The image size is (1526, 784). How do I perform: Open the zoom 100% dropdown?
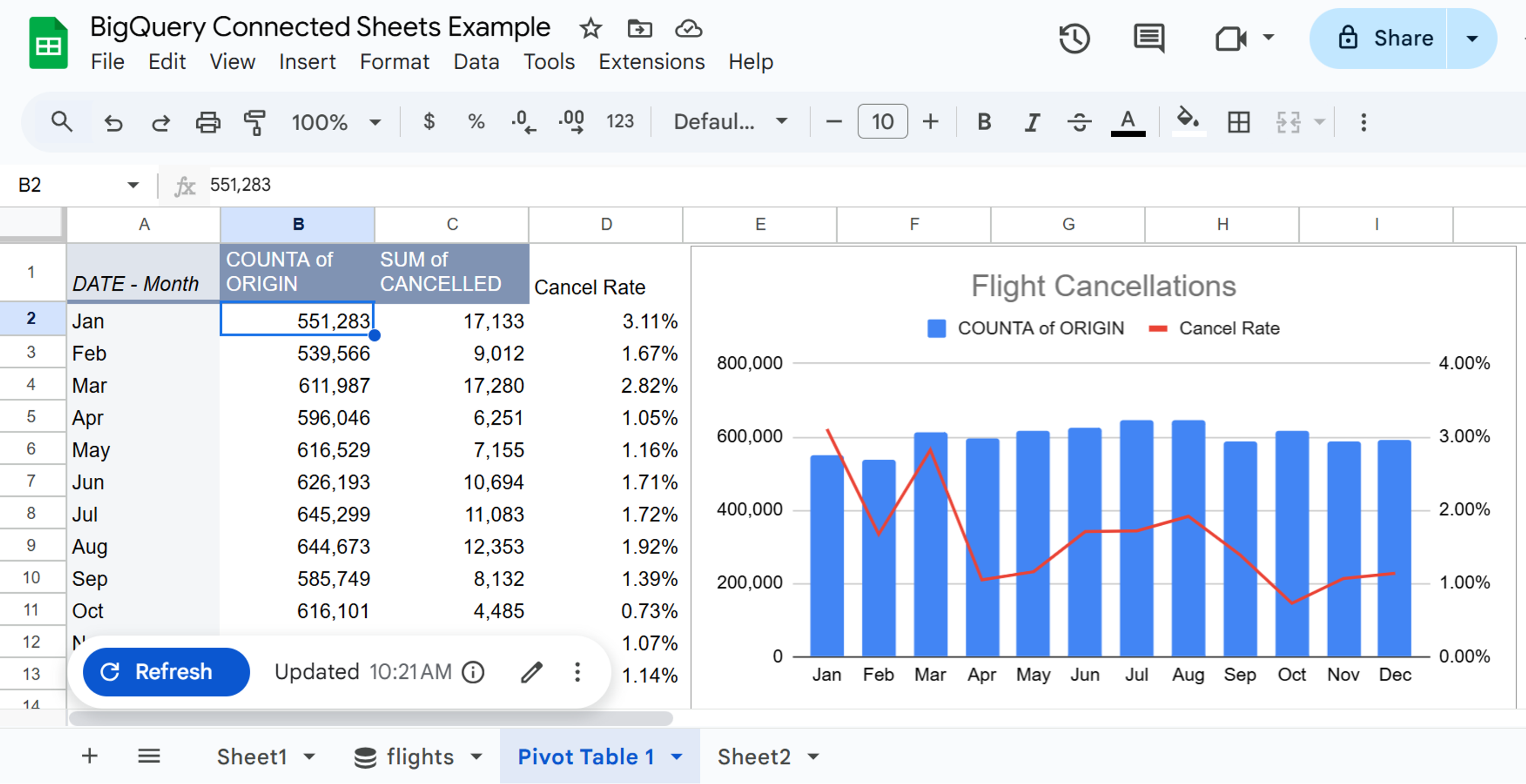click(336, 122)
